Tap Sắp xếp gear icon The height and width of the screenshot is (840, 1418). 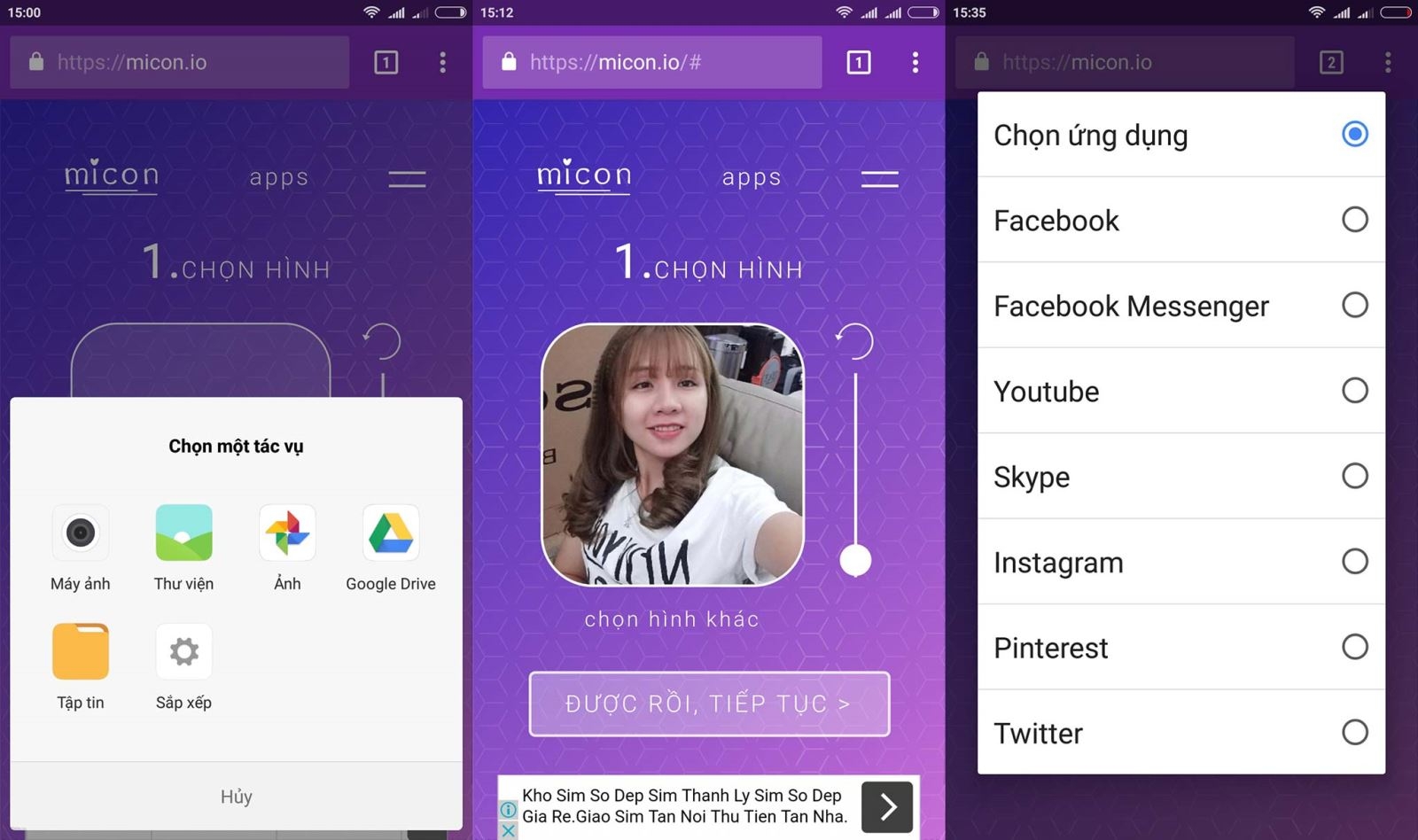click(184, 651)
